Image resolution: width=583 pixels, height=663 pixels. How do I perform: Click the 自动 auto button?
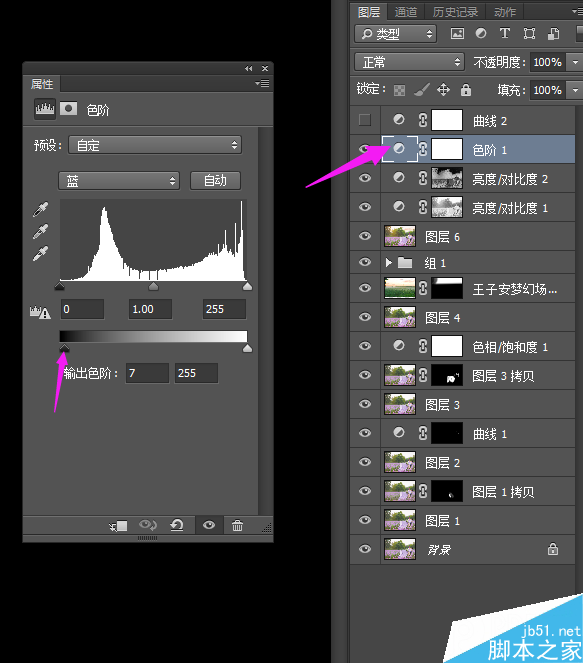click(x=216, y=181)
